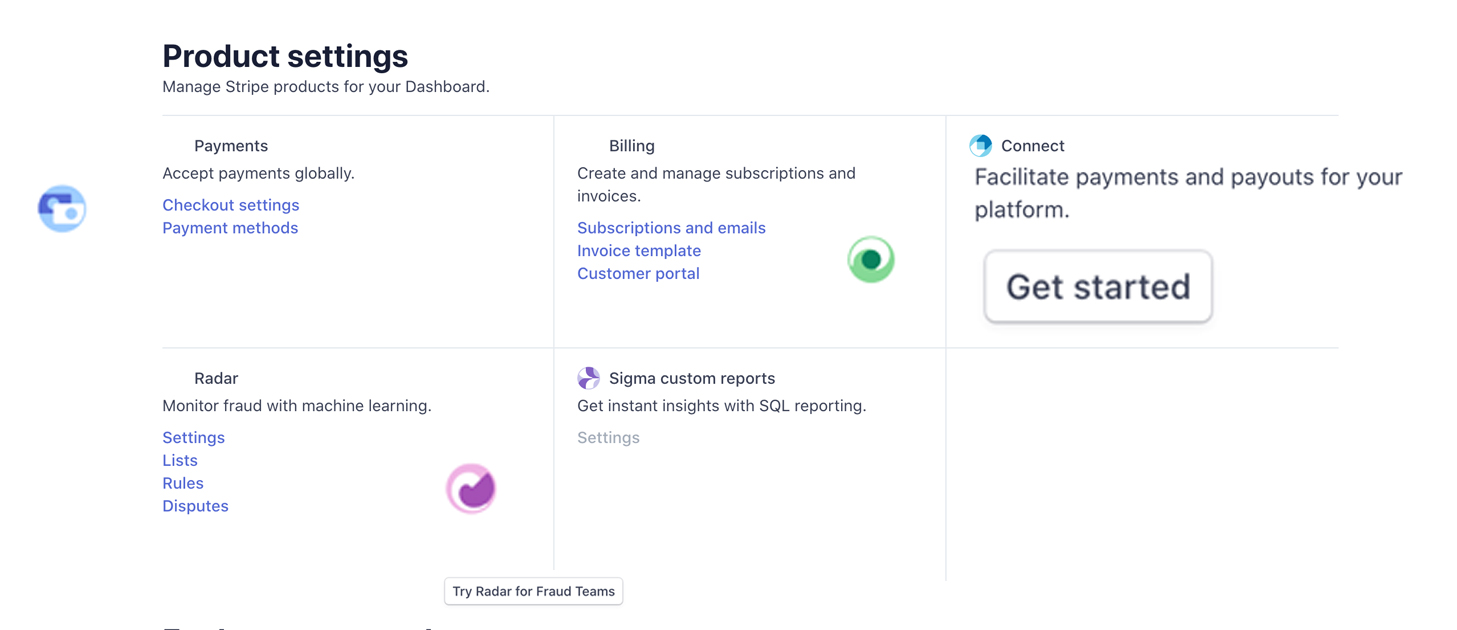Open Radar Disputes link

point(195,507)
